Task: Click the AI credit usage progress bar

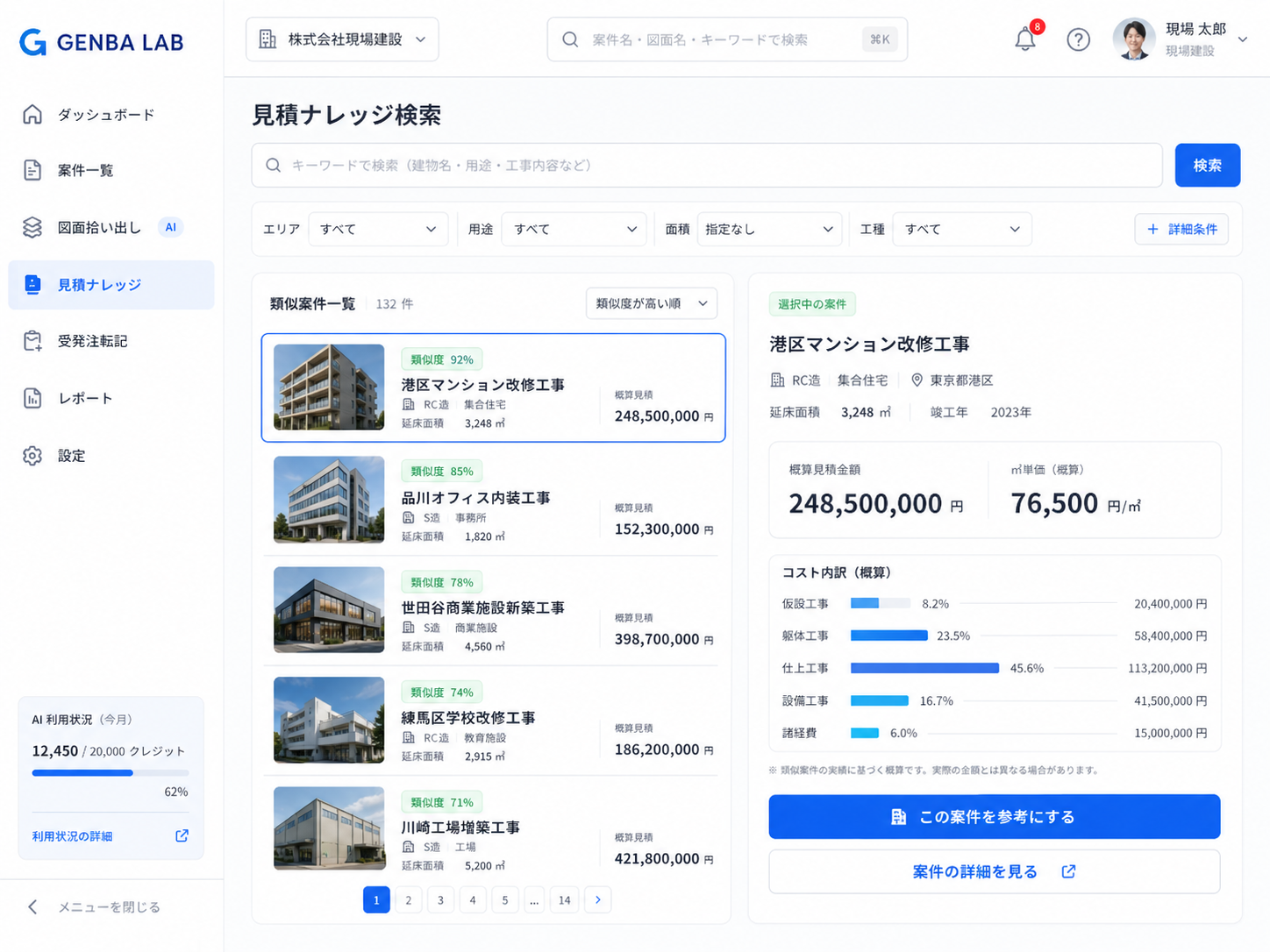Action: click(x=111, y=772)
